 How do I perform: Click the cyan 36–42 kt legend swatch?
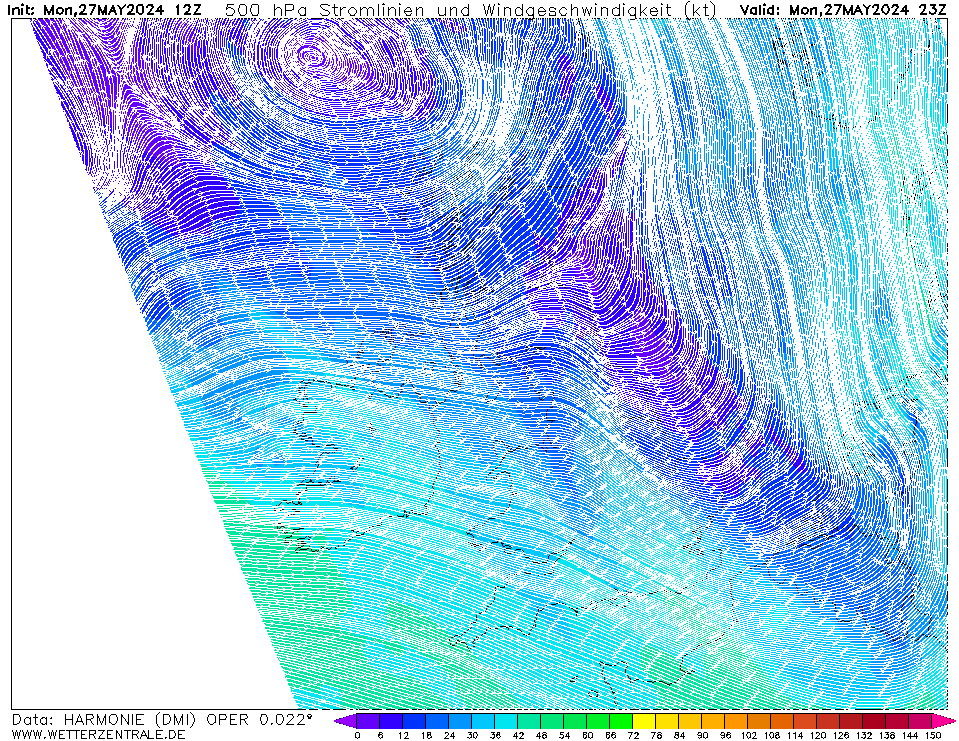point(507,722)
